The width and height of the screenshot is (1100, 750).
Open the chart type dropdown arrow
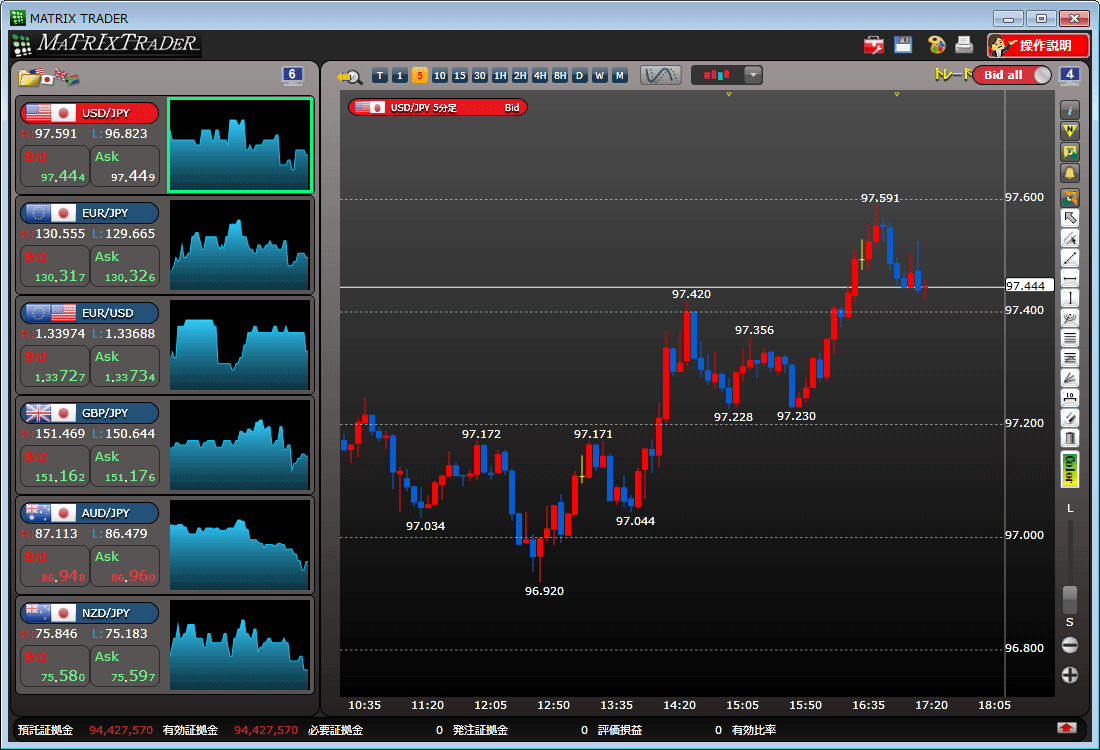coord(753,75)
